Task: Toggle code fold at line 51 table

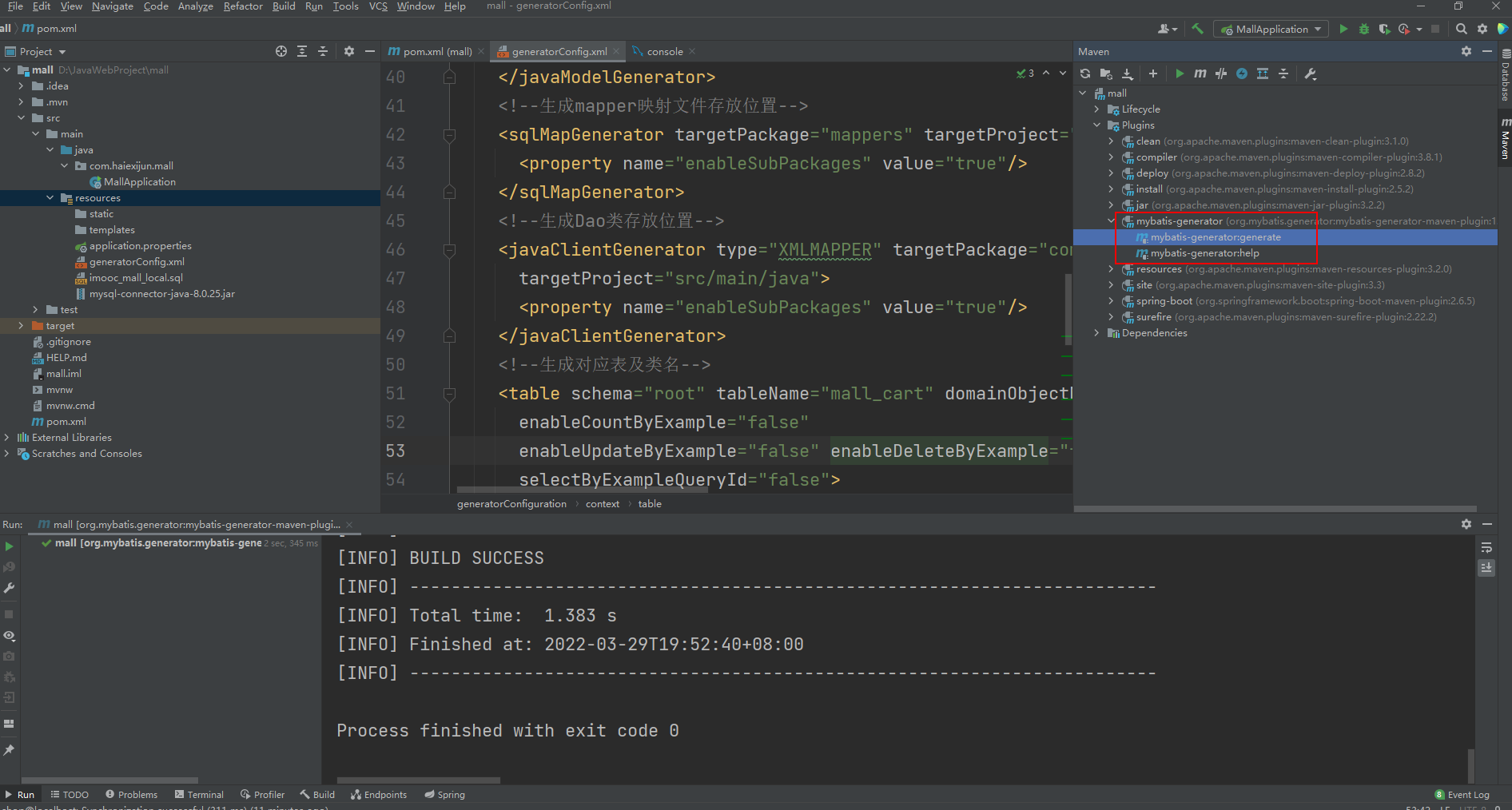Action: pos(450,394)
